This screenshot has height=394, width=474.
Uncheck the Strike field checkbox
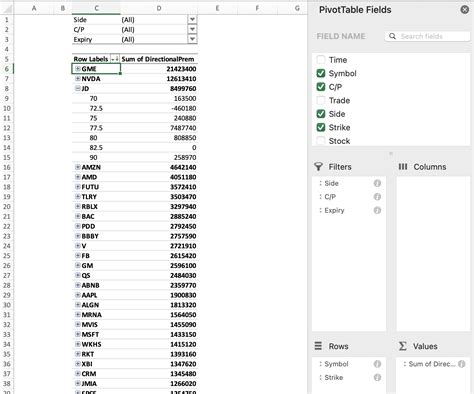click(x=321, y=127)
